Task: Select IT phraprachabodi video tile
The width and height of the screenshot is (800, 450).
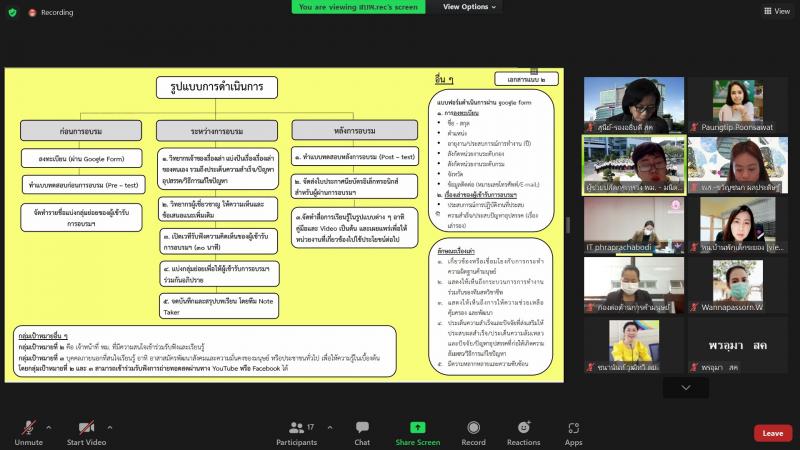Action: [x=634, y=225]
